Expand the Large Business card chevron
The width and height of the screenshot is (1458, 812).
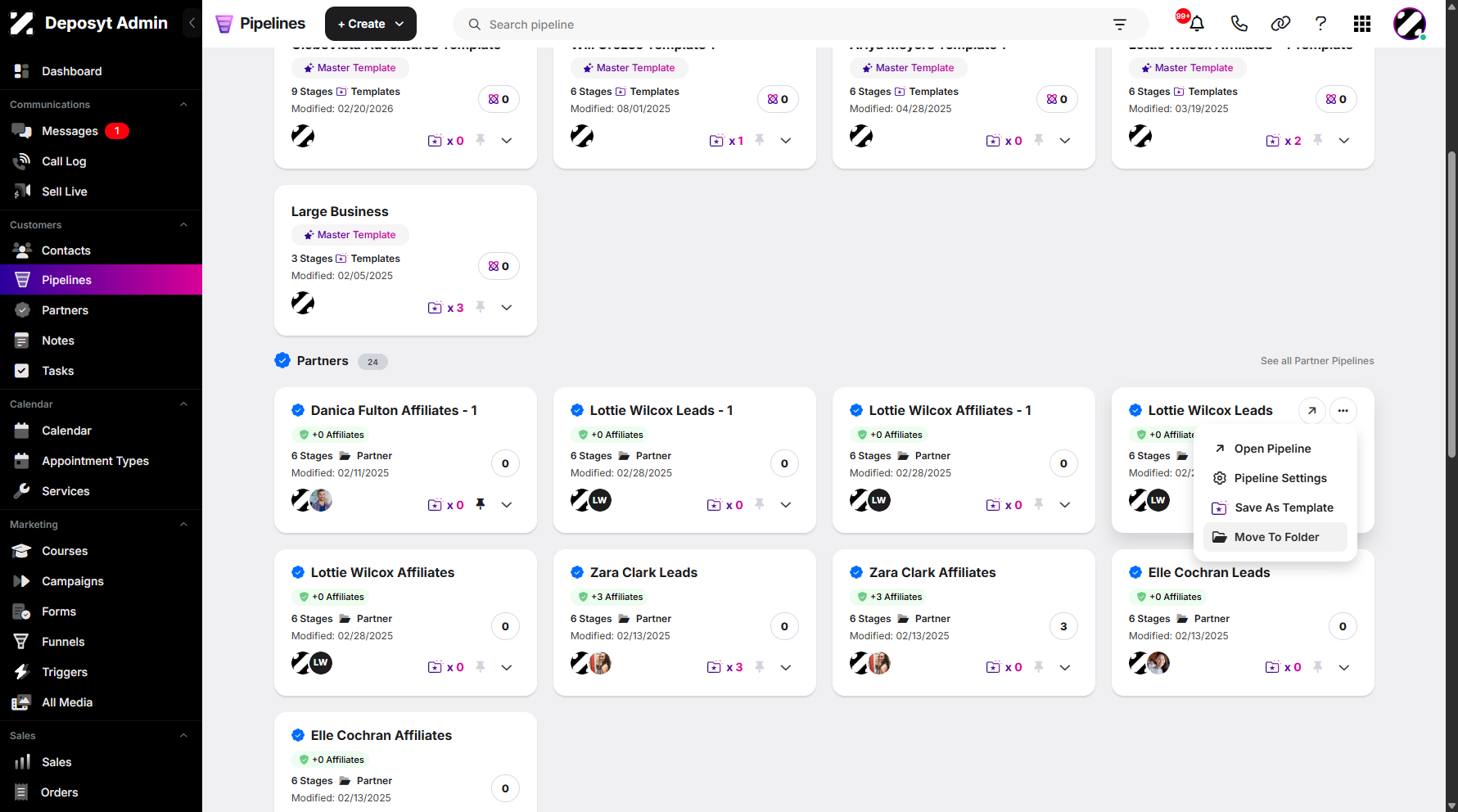[507, 308]
